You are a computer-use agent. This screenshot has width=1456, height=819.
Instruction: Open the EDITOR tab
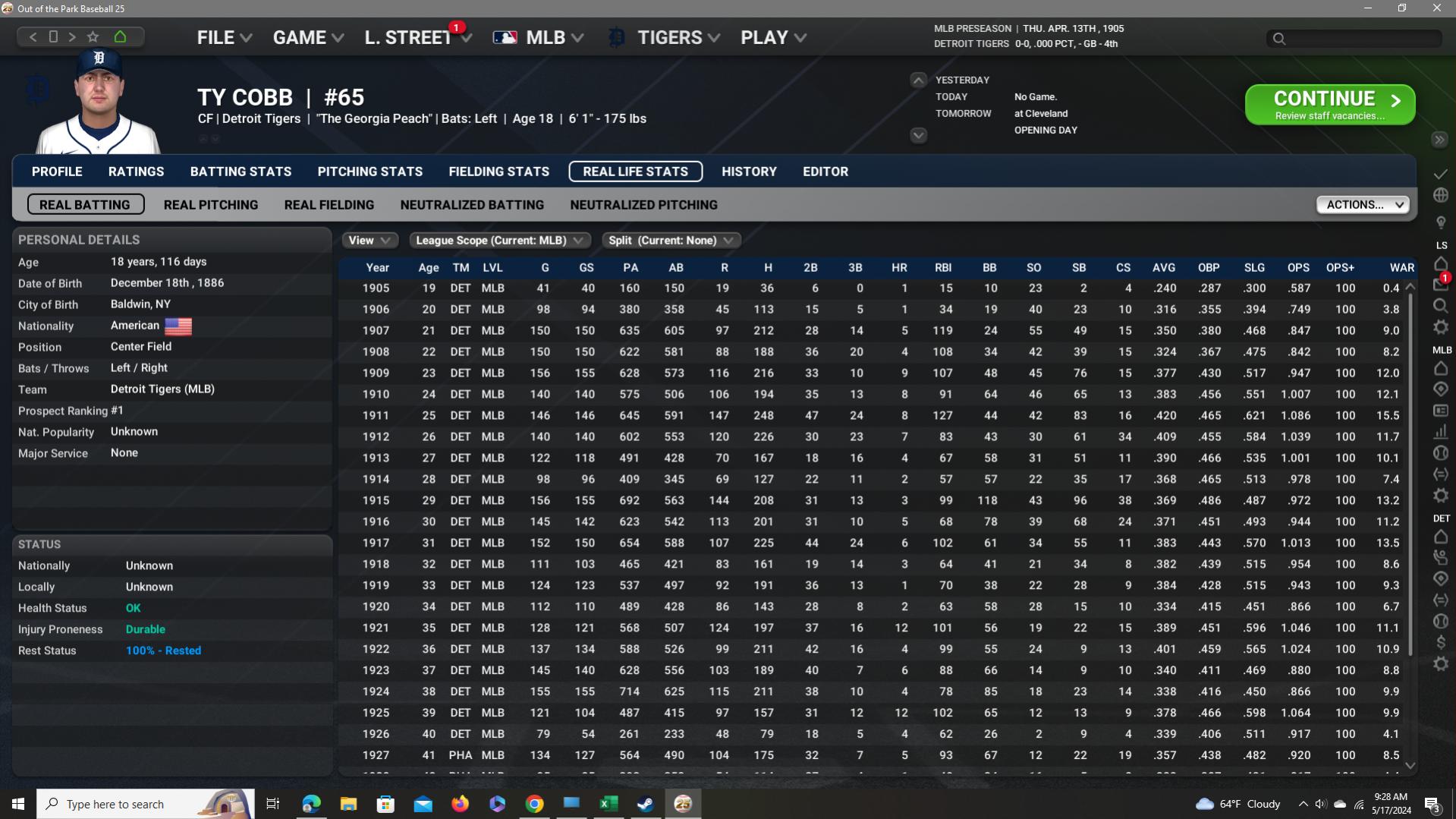825,172
